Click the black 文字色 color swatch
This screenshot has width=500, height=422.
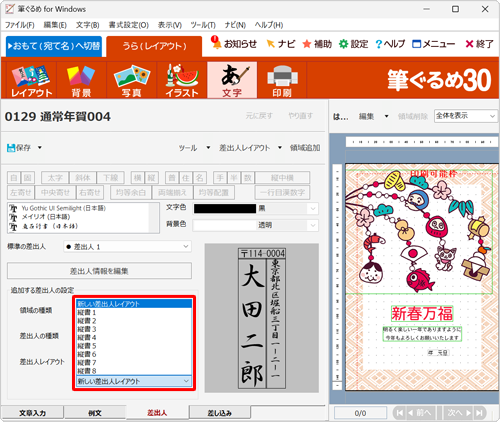225,209
